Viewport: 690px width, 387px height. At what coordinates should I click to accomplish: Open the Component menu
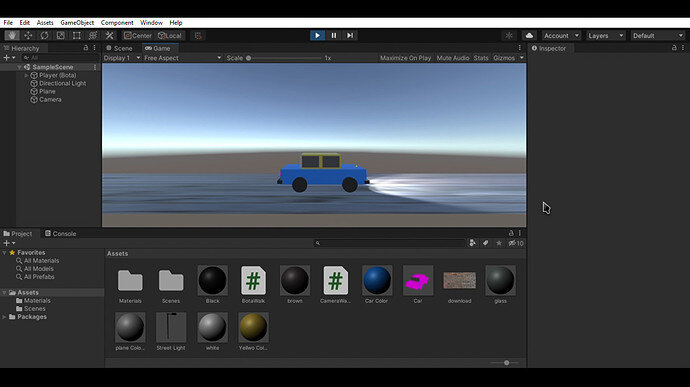(117, 23)
